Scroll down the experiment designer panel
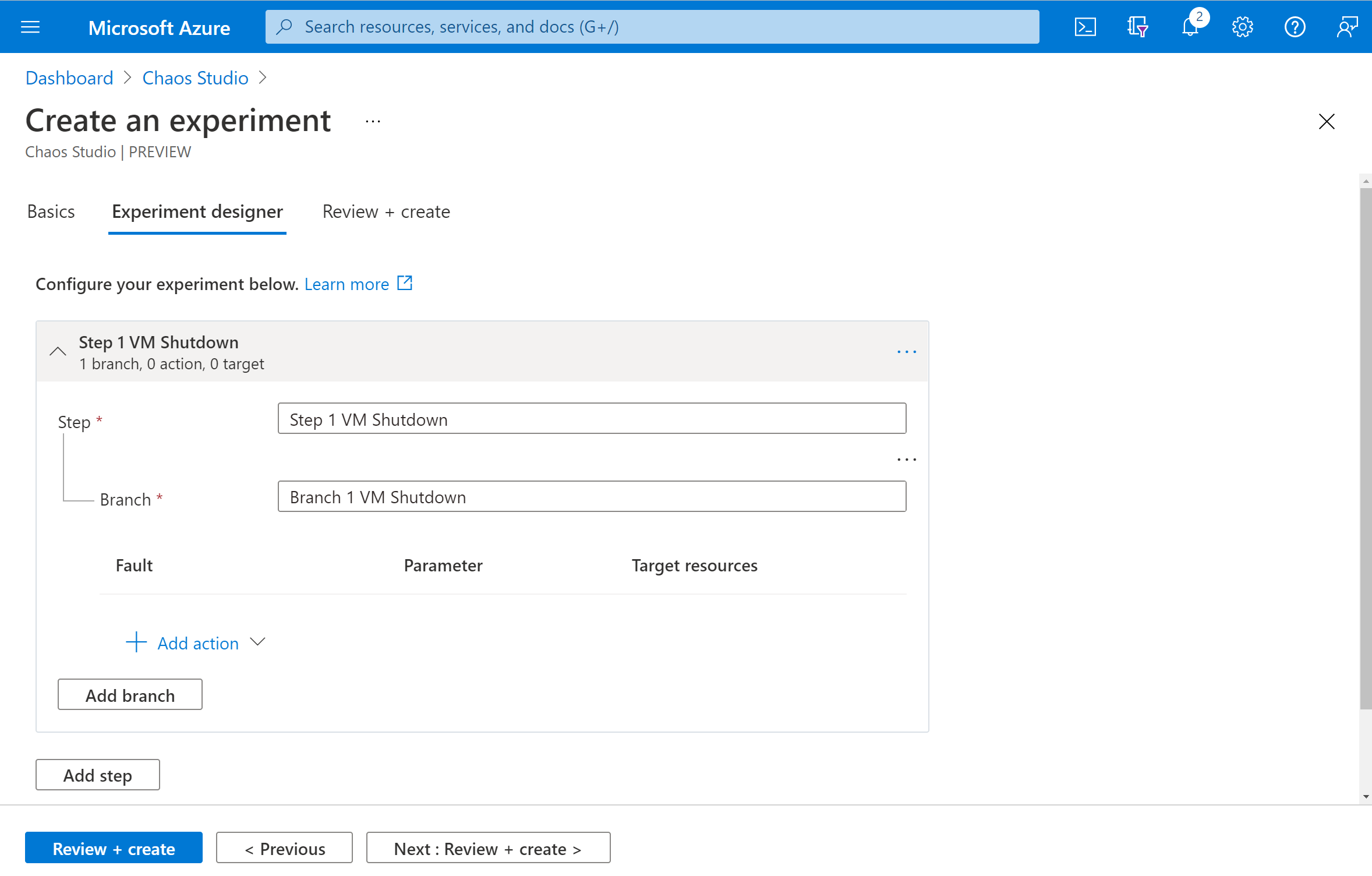The height and width of the screenshot is (876, 1372). pos(1363,799)
